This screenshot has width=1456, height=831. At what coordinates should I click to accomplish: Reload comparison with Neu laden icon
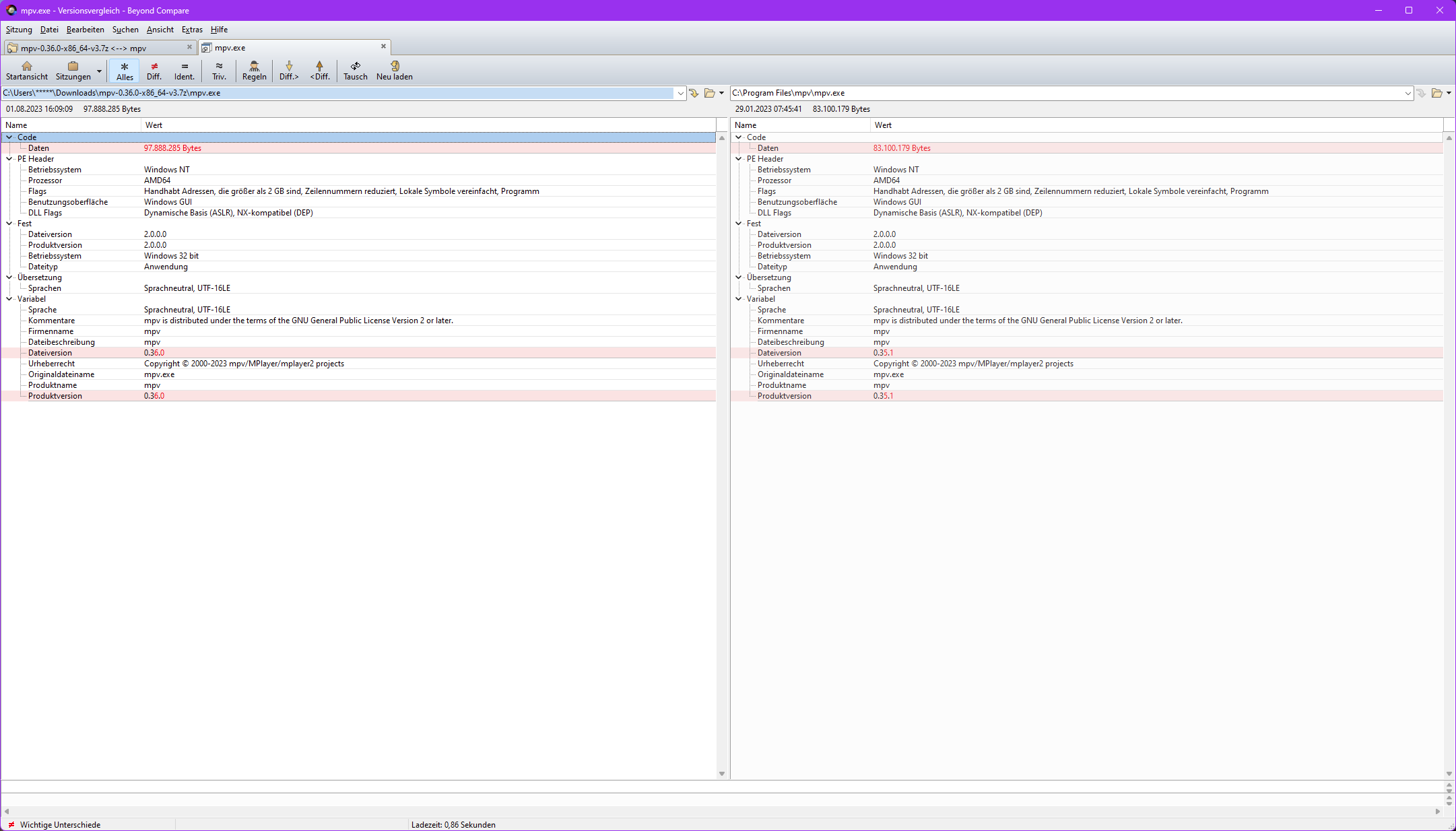395,67
